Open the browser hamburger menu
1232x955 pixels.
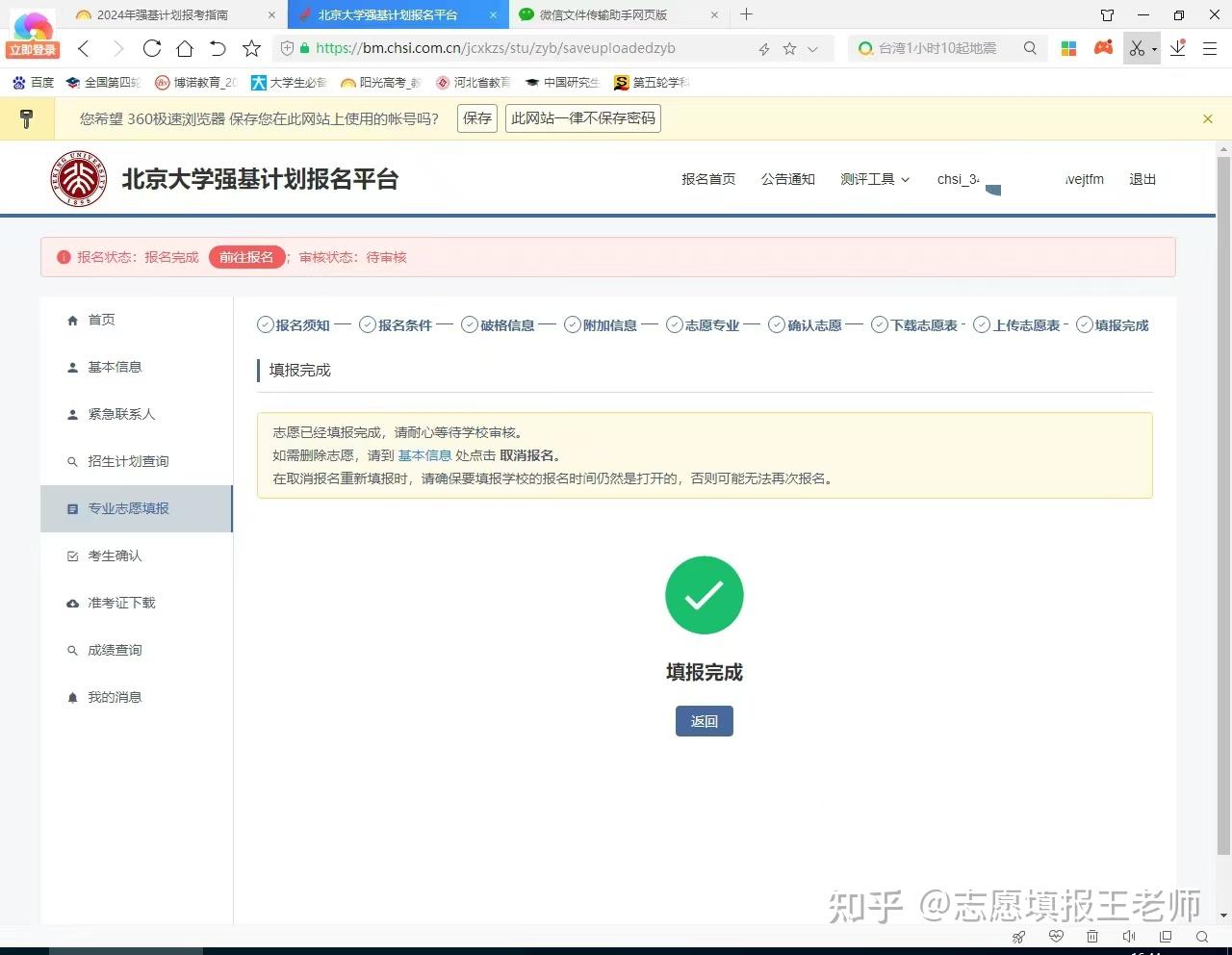[x=1210, y=48]
